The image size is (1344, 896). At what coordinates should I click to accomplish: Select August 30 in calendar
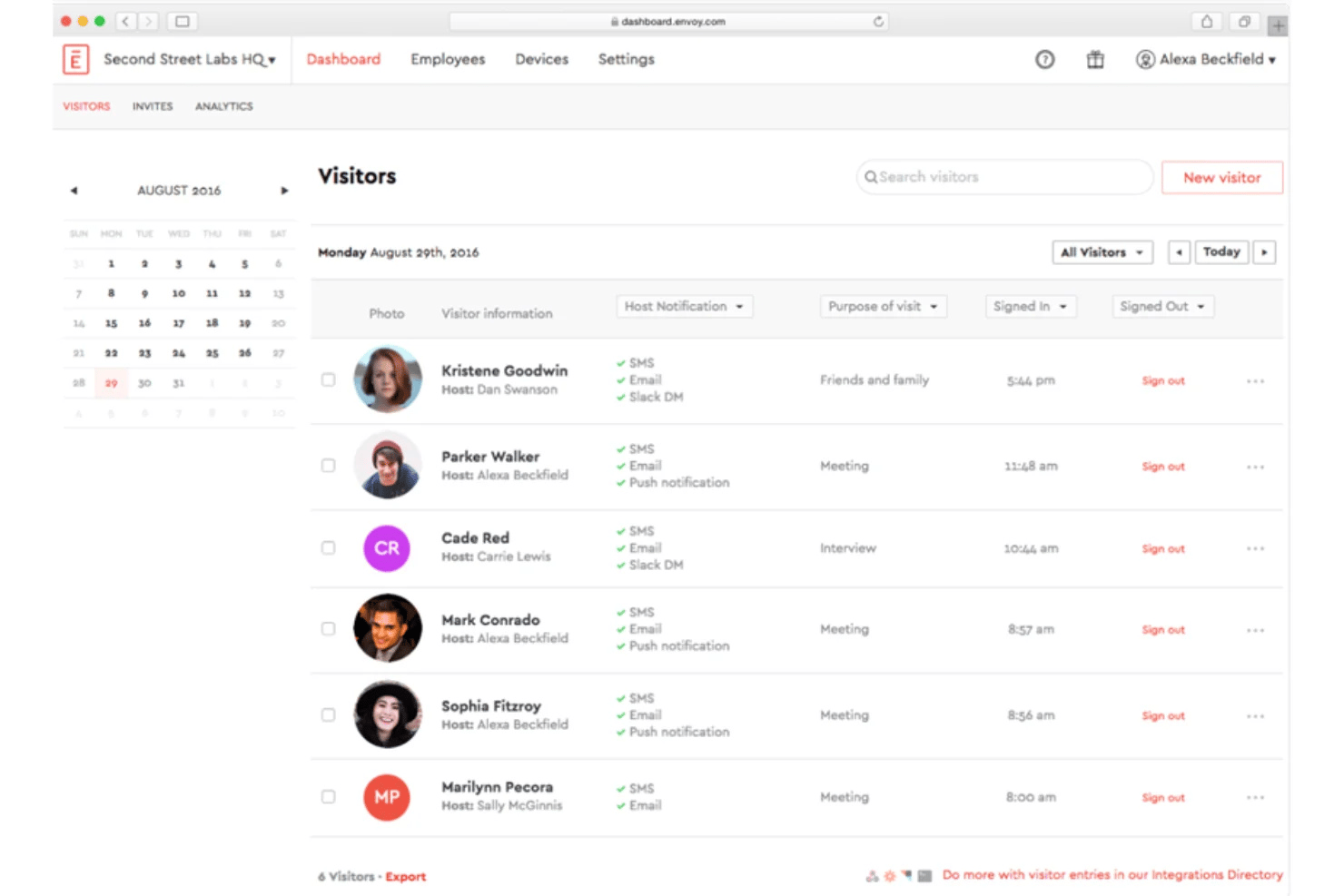coord(144,383)
